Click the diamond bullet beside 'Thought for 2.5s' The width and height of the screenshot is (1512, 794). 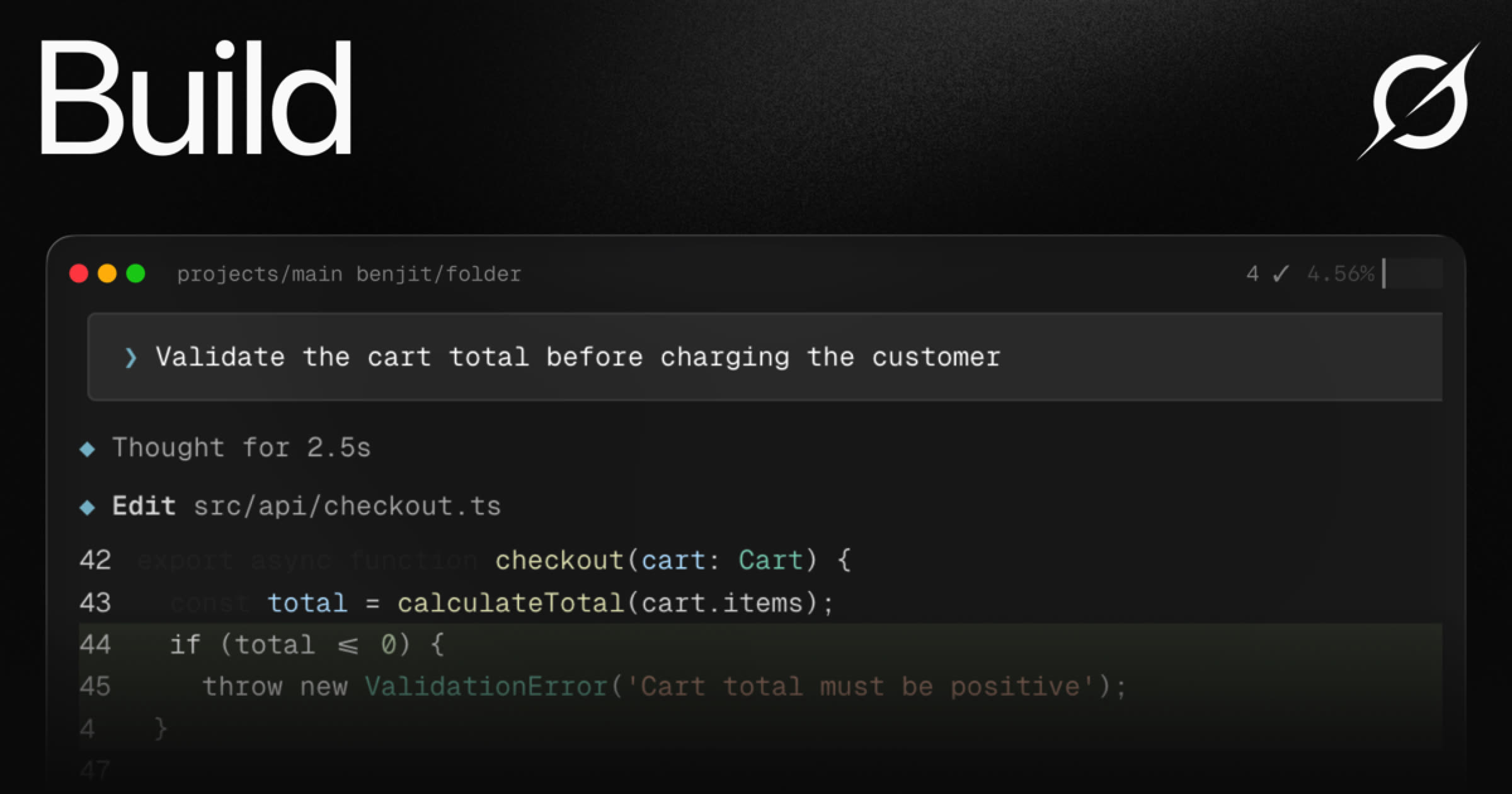(88, 449)
